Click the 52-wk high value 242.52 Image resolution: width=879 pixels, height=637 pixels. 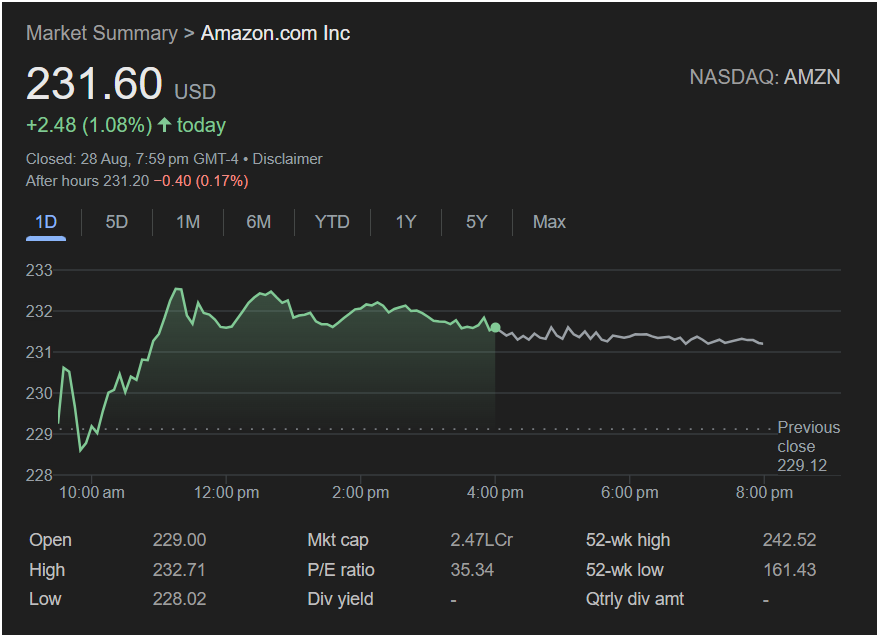(789, 540)
